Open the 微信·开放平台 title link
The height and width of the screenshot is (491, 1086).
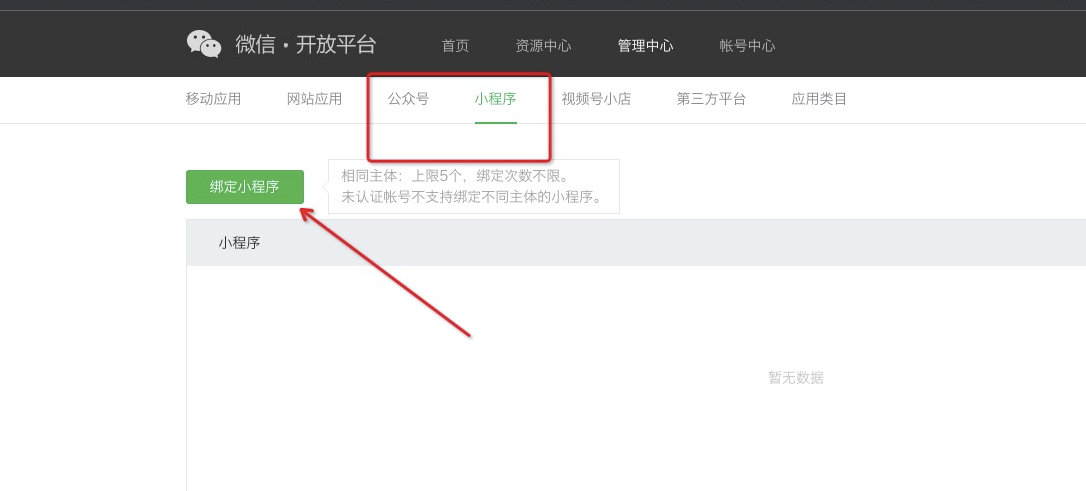(305, 45)
